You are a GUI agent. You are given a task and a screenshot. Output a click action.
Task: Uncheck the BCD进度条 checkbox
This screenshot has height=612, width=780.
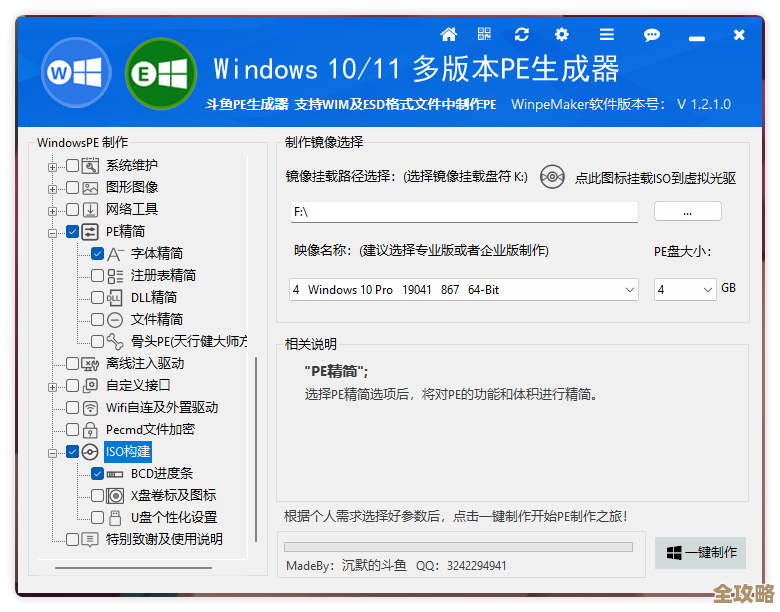(x=98, y=474)
